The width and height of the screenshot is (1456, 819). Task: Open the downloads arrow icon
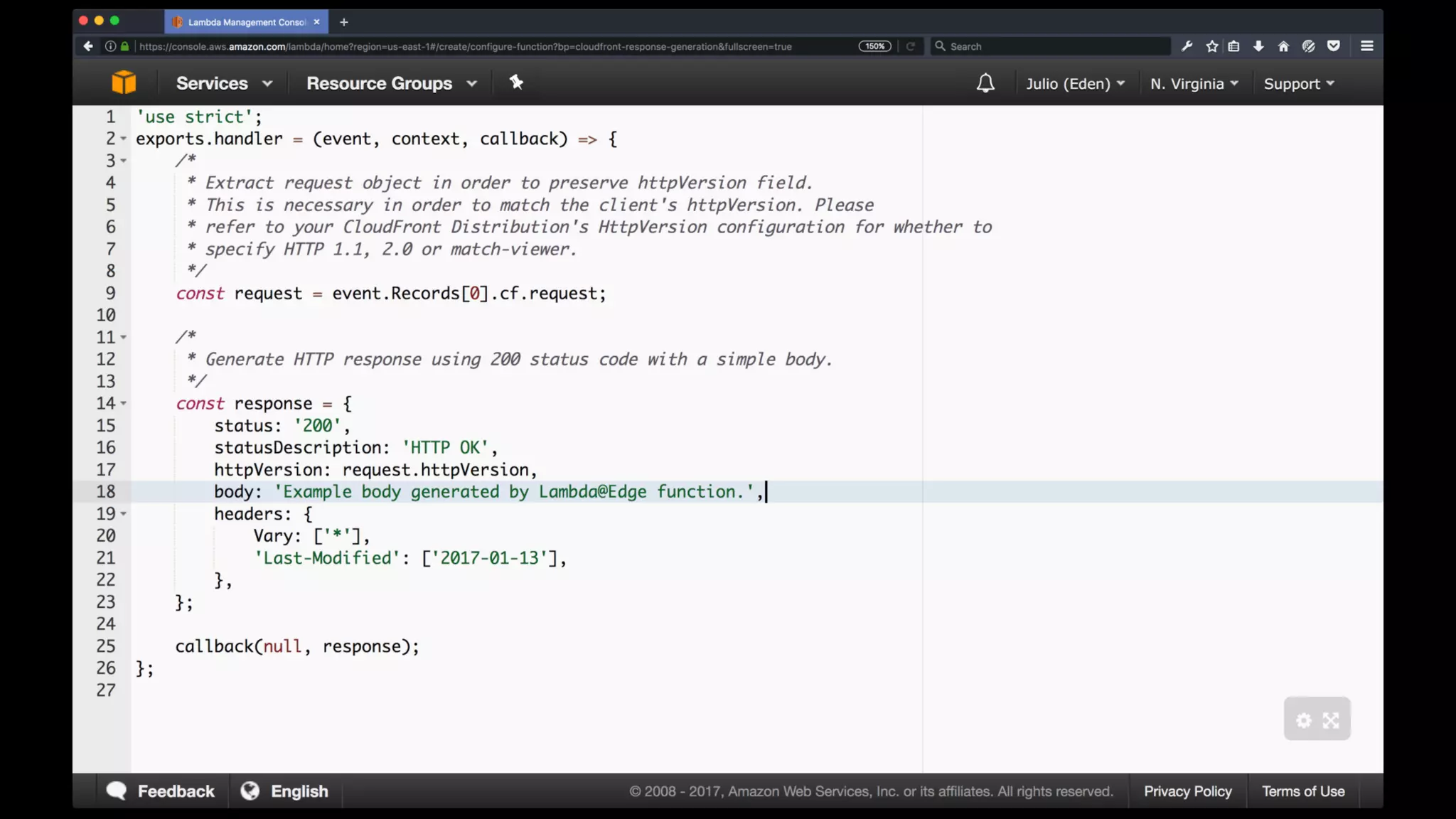tap(1258, 46)
